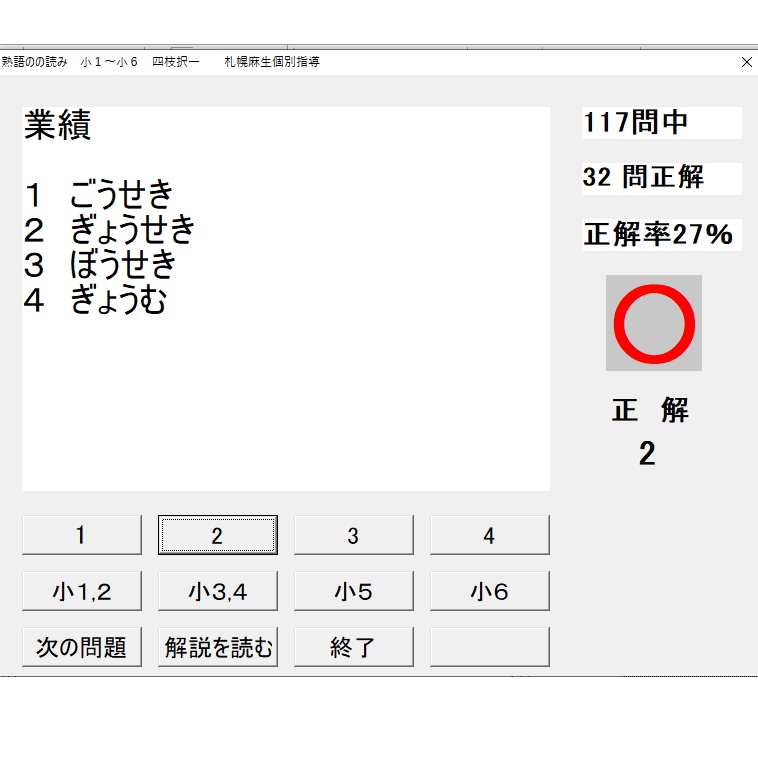Select grade level 小6
Screen dimensions: 758x758
[490, 591]
